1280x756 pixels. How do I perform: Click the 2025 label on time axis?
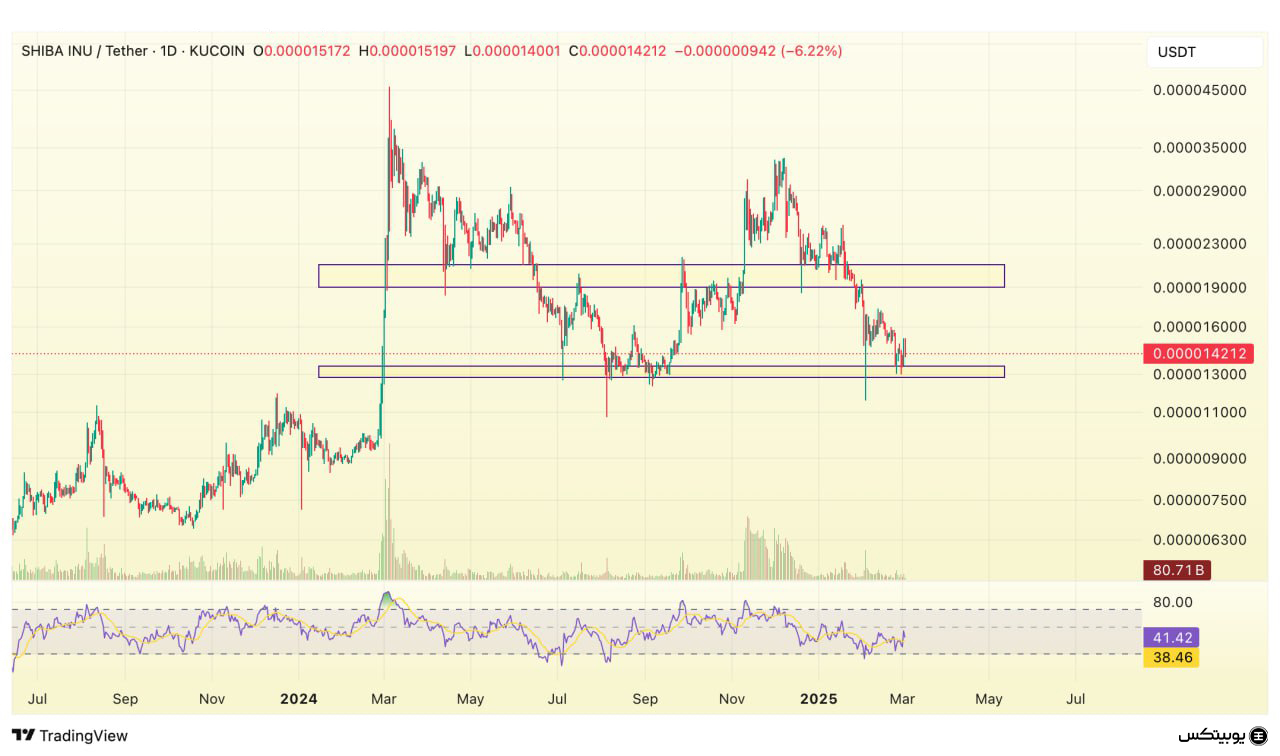(819, 699)
